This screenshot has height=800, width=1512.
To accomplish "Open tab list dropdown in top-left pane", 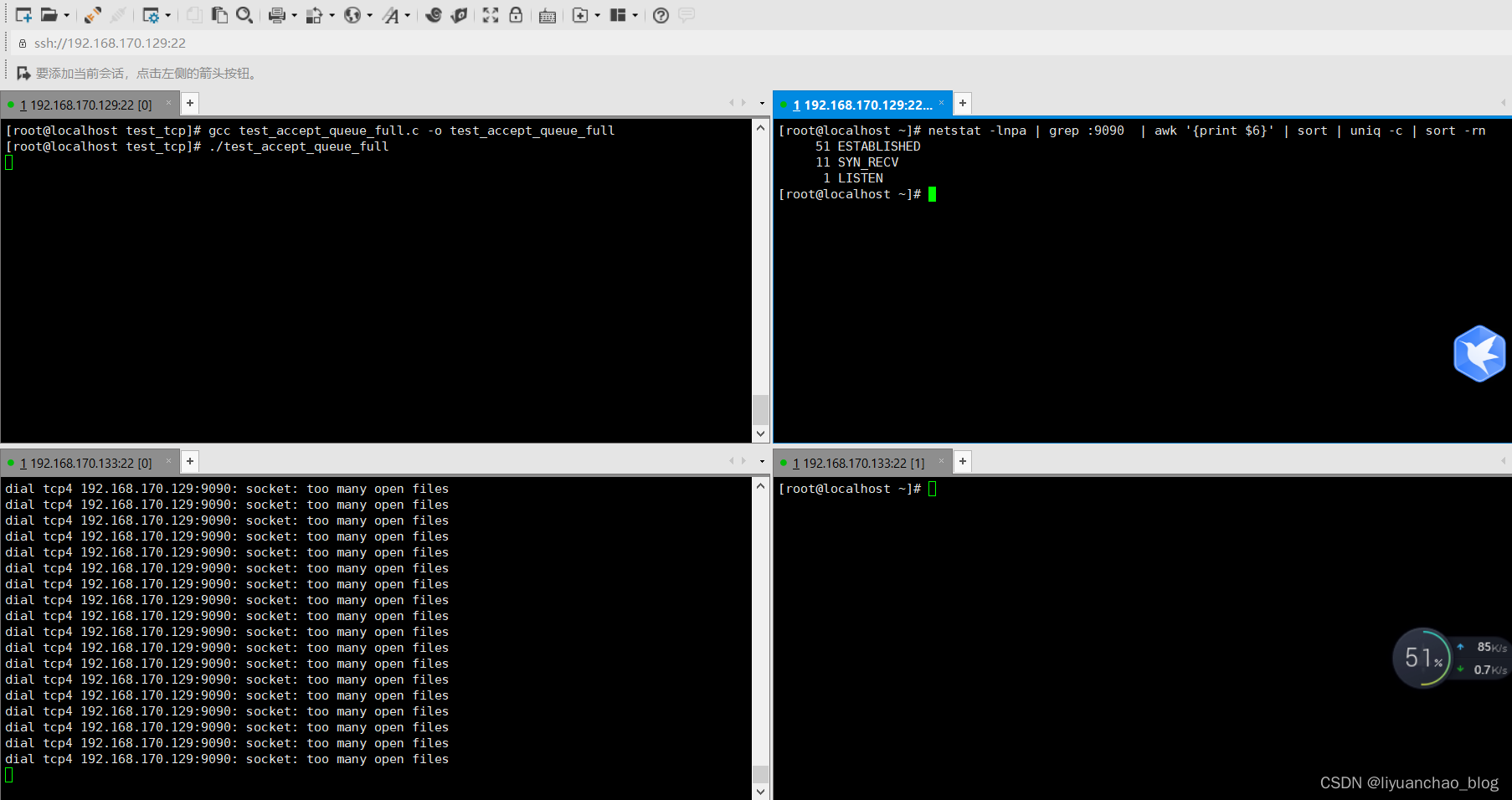I will tap(762, 104).
